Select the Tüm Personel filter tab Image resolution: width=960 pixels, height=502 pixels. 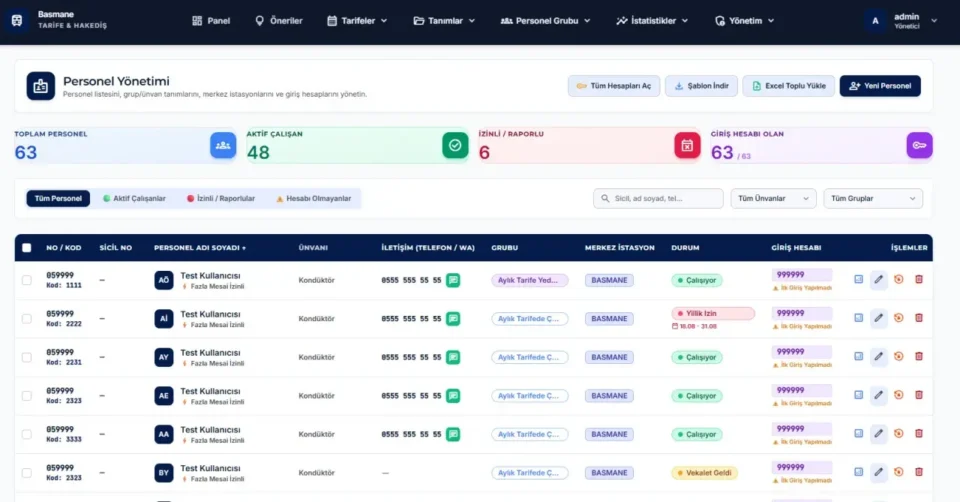[x=58, y=198]
